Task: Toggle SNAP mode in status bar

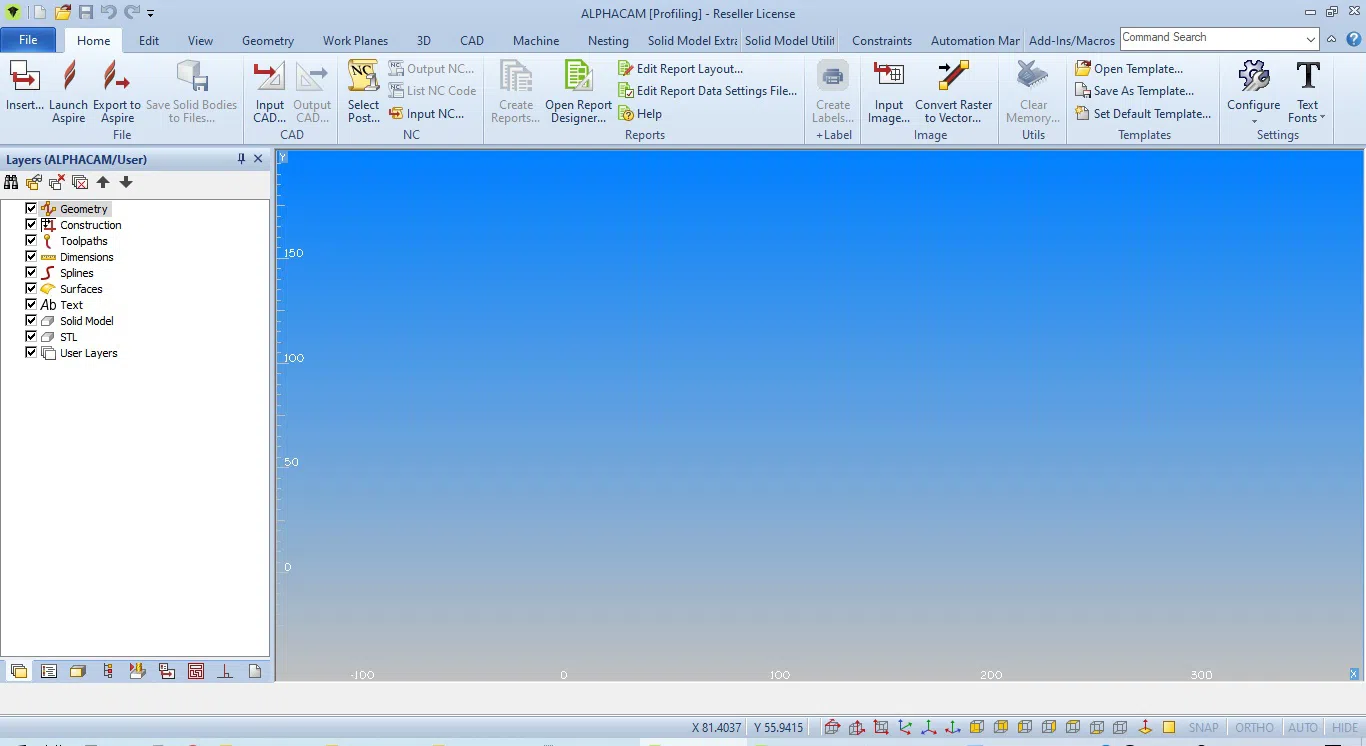Action: click(1203, 728)
